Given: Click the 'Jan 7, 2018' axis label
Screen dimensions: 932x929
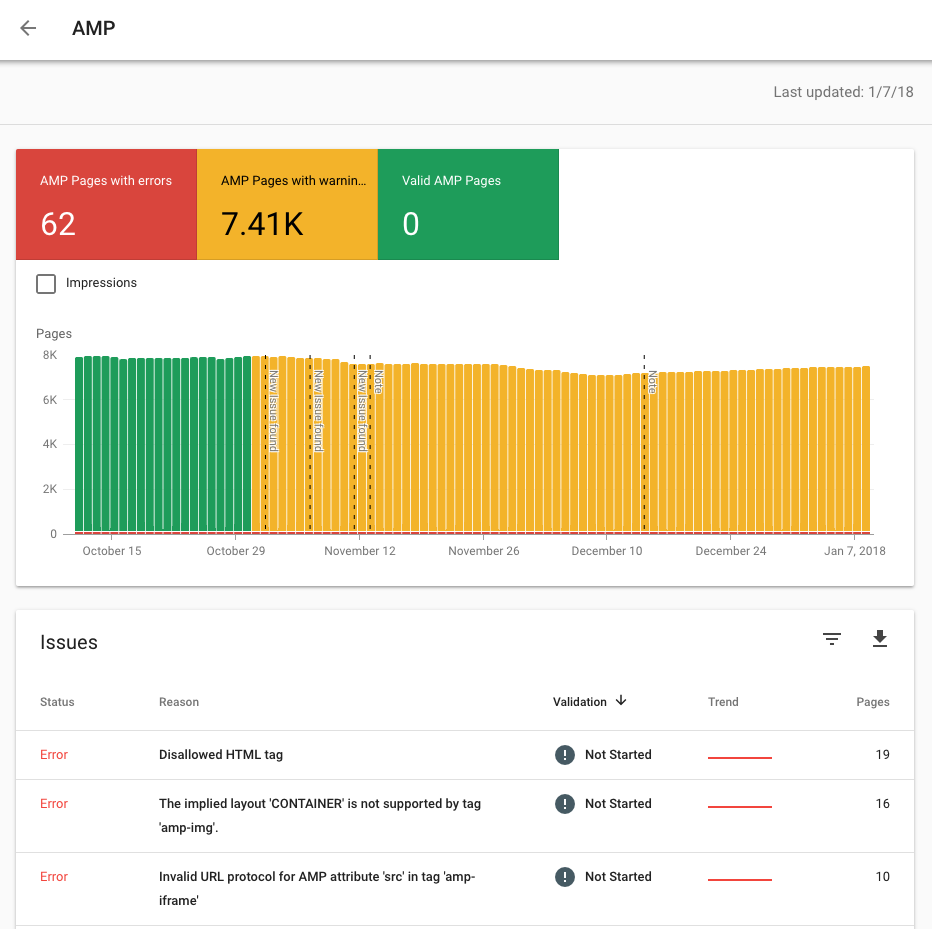Looking at the screenshot, I should [x=854, y=551].
